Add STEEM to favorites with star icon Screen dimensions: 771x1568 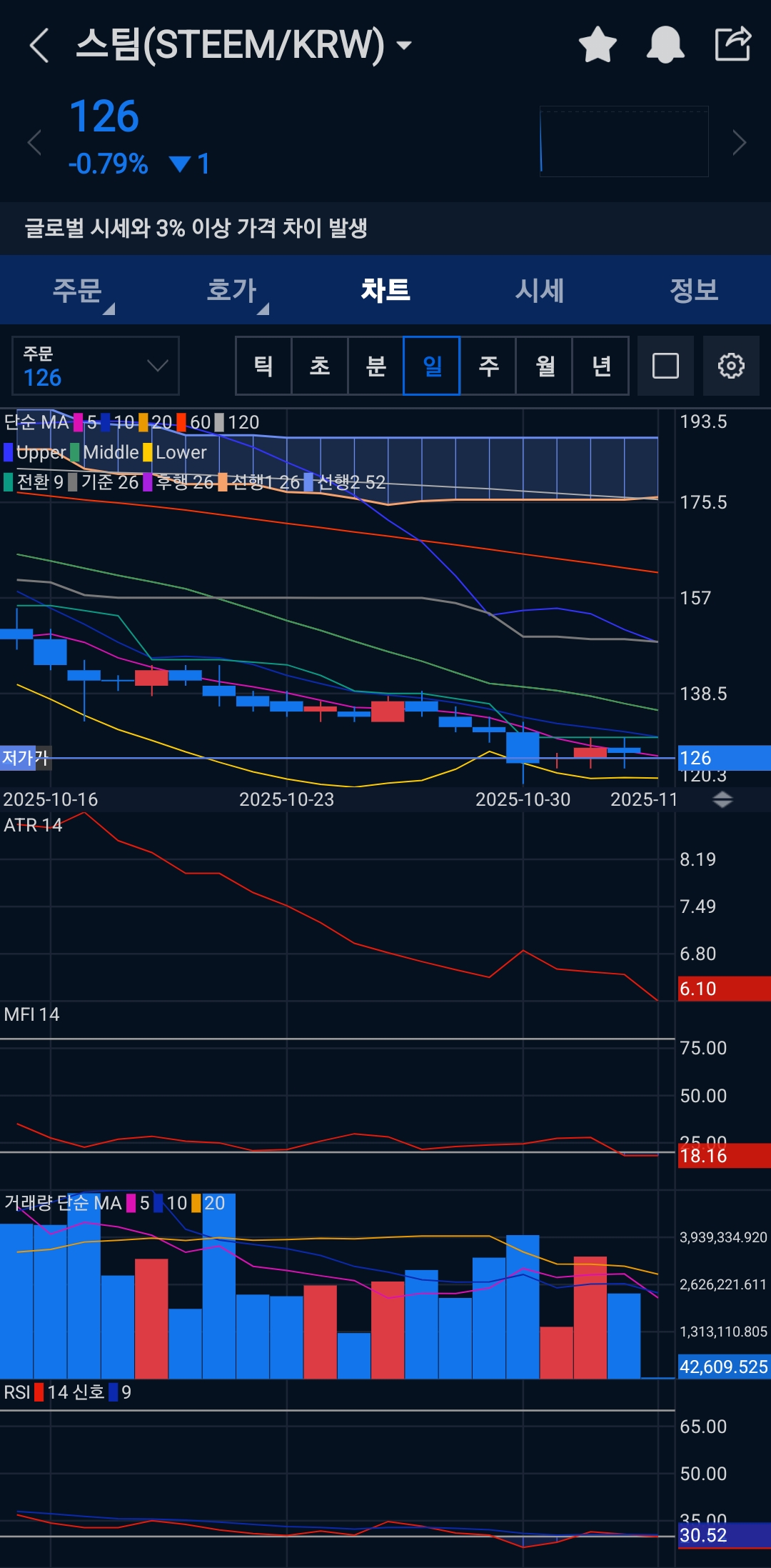coord(598,45)
